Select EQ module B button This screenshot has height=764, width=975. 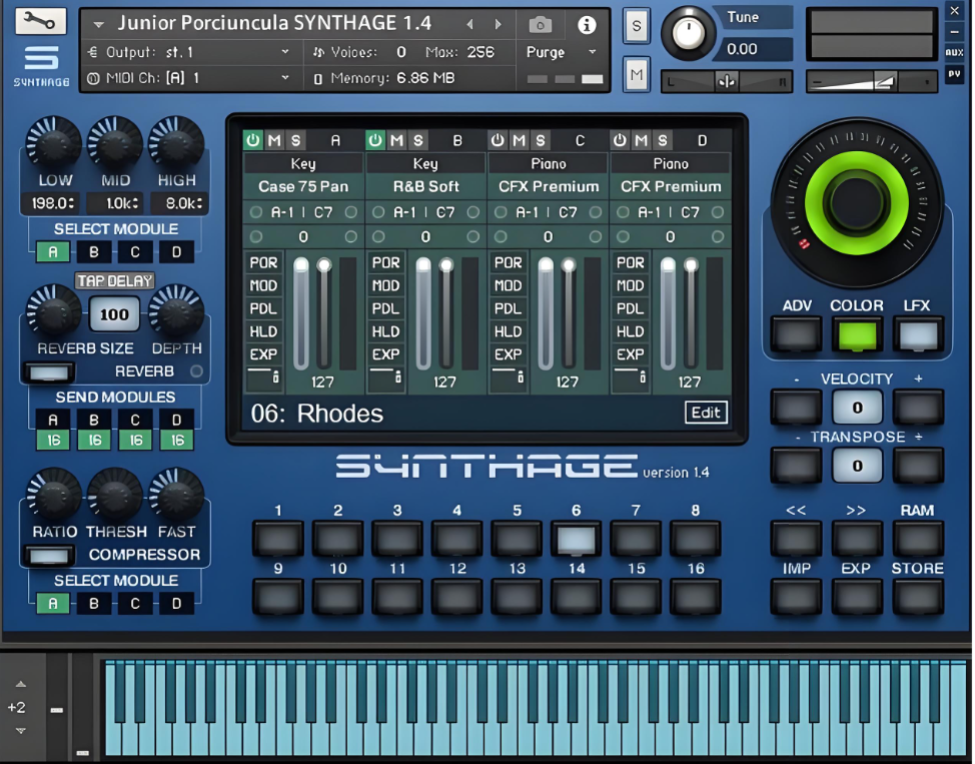click(94, 252)
